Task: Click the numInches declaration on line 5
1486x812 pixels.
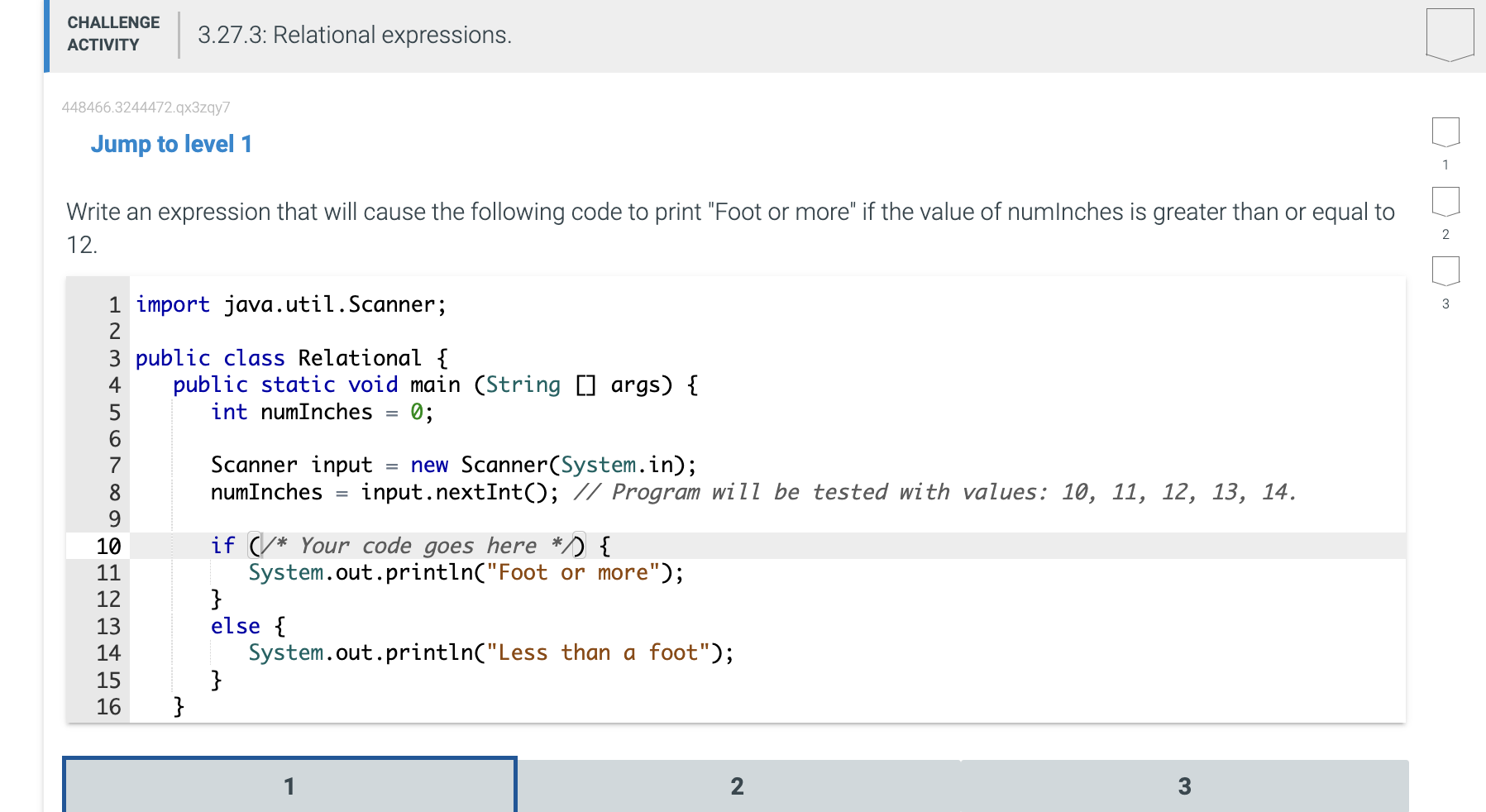Action: coord(321,412)
